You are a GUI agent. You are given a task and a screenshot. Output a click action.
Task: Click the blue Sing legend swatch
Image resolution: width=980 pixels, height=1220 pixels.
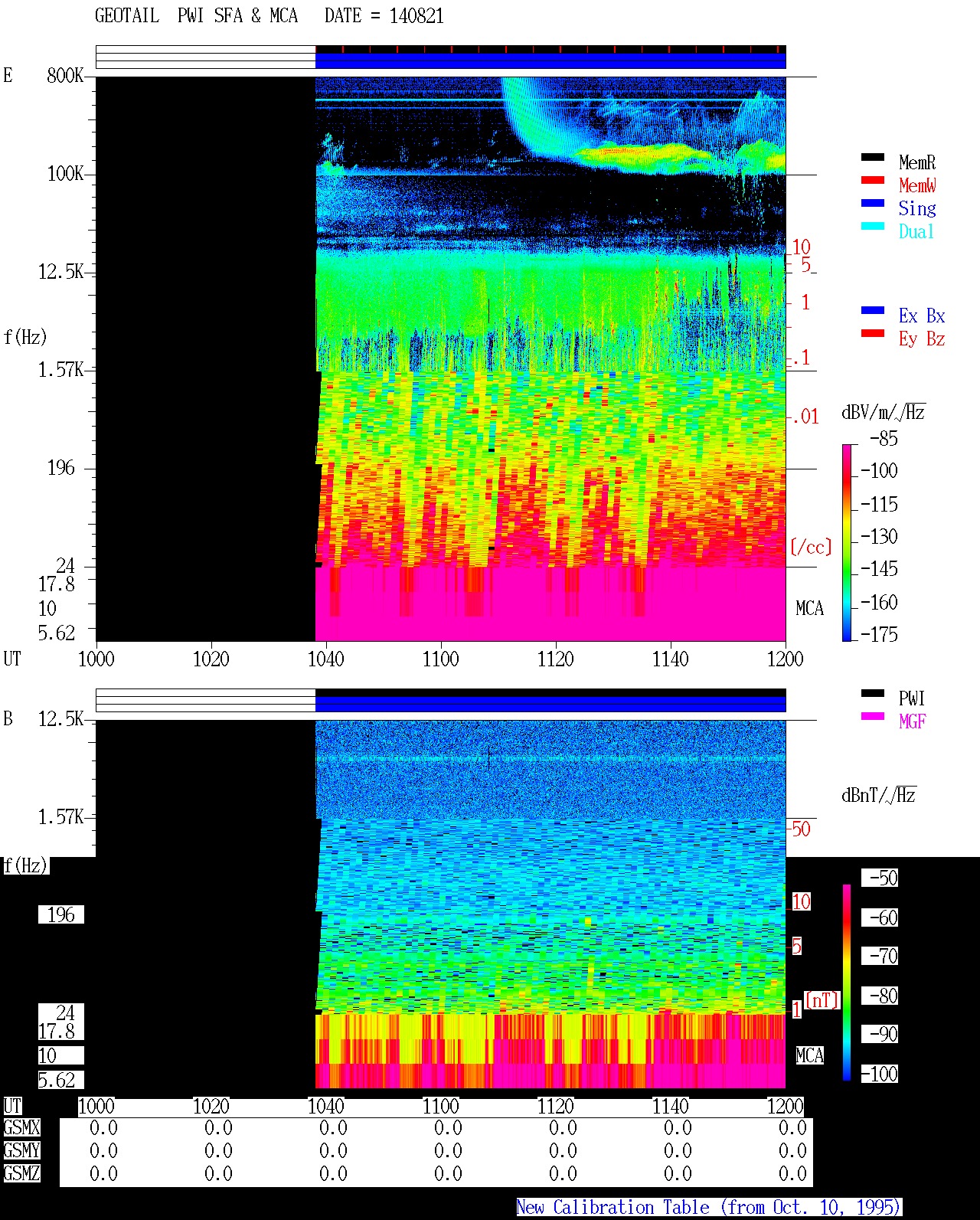[x=873, y=203]
